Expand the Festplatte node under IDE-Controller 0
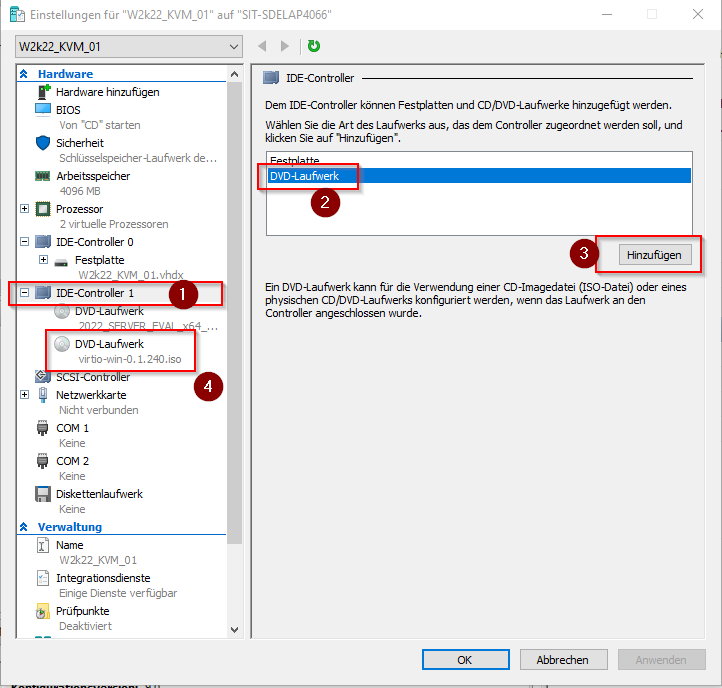The width and height of the screenshot is (722, 688). (x=43, y=260)
